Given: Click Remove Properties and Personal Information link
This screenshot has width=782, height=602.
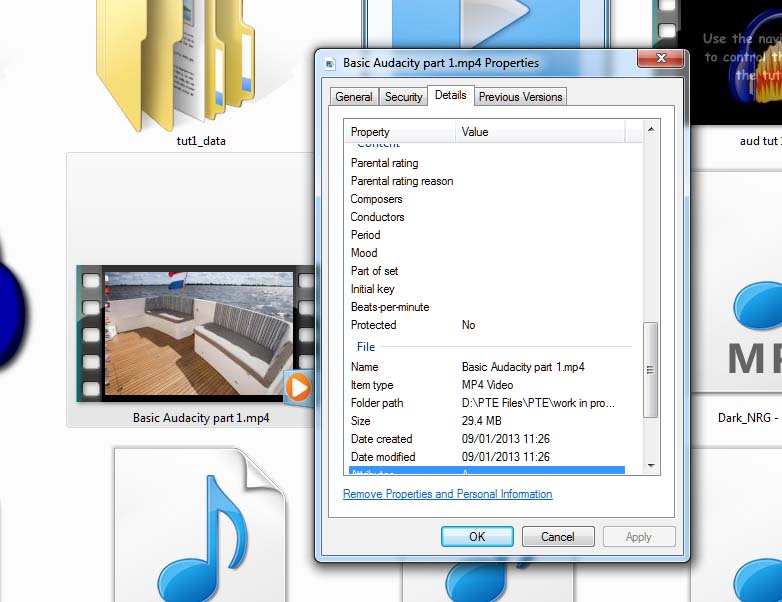Looking at the screenshot, I should pos(447,494).
